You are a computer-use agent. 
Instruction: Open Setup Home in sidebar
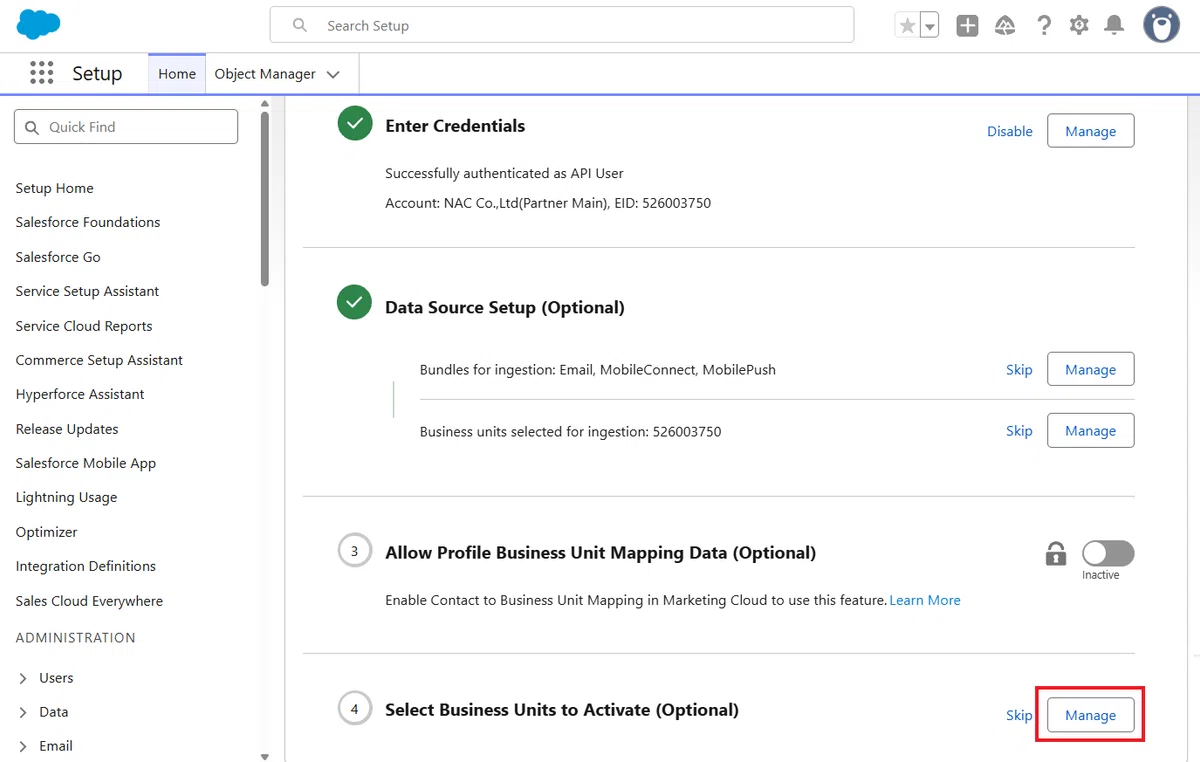click(55, 188)
